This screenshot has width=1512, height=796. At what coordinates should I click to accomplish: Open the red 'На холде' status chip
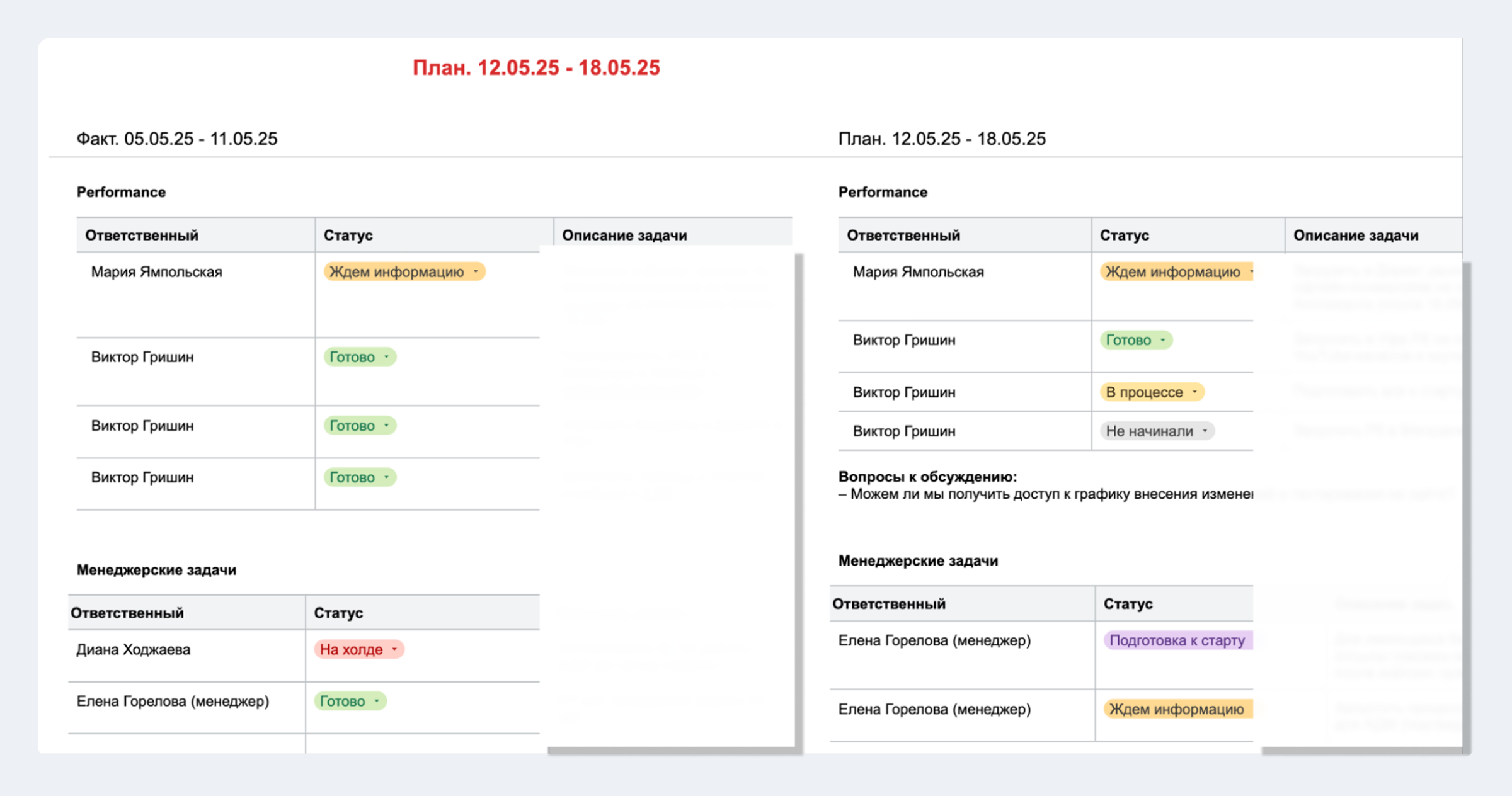tap(358, 649)
